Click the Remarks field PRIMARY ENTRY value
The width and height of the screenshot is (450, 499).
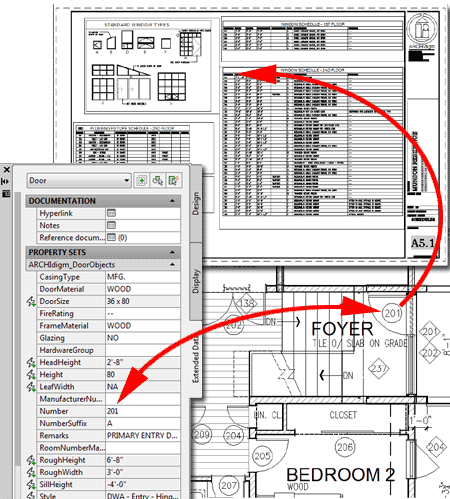point(143,435)
